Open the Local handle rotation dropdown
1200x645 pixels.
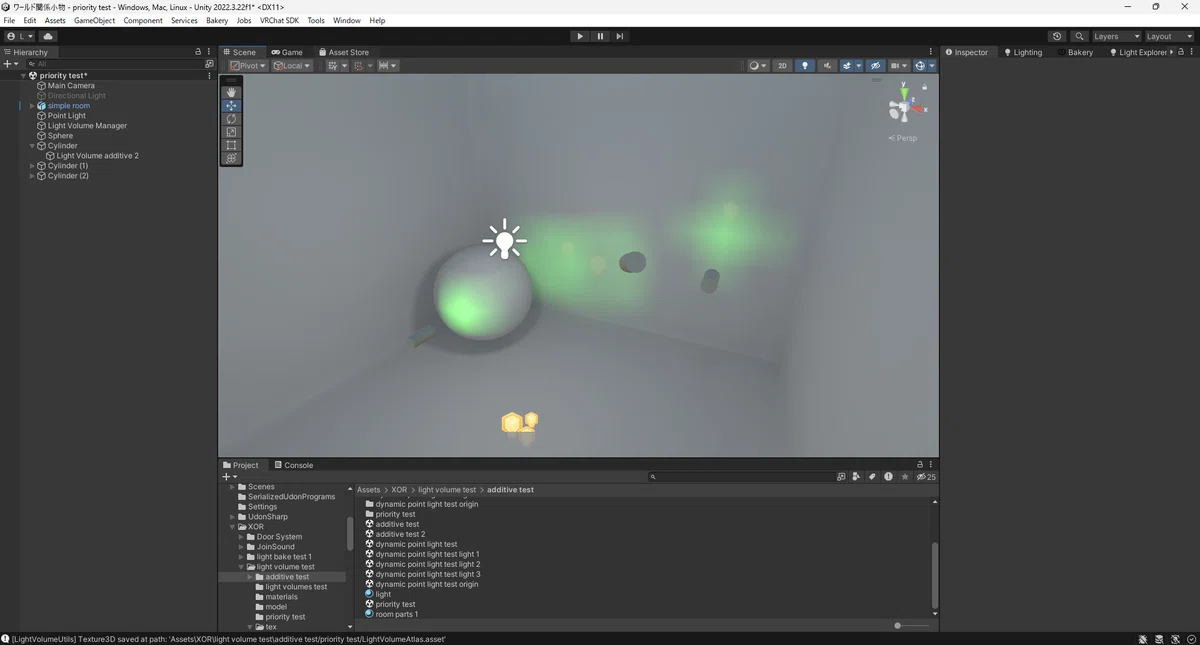[292, 66]
